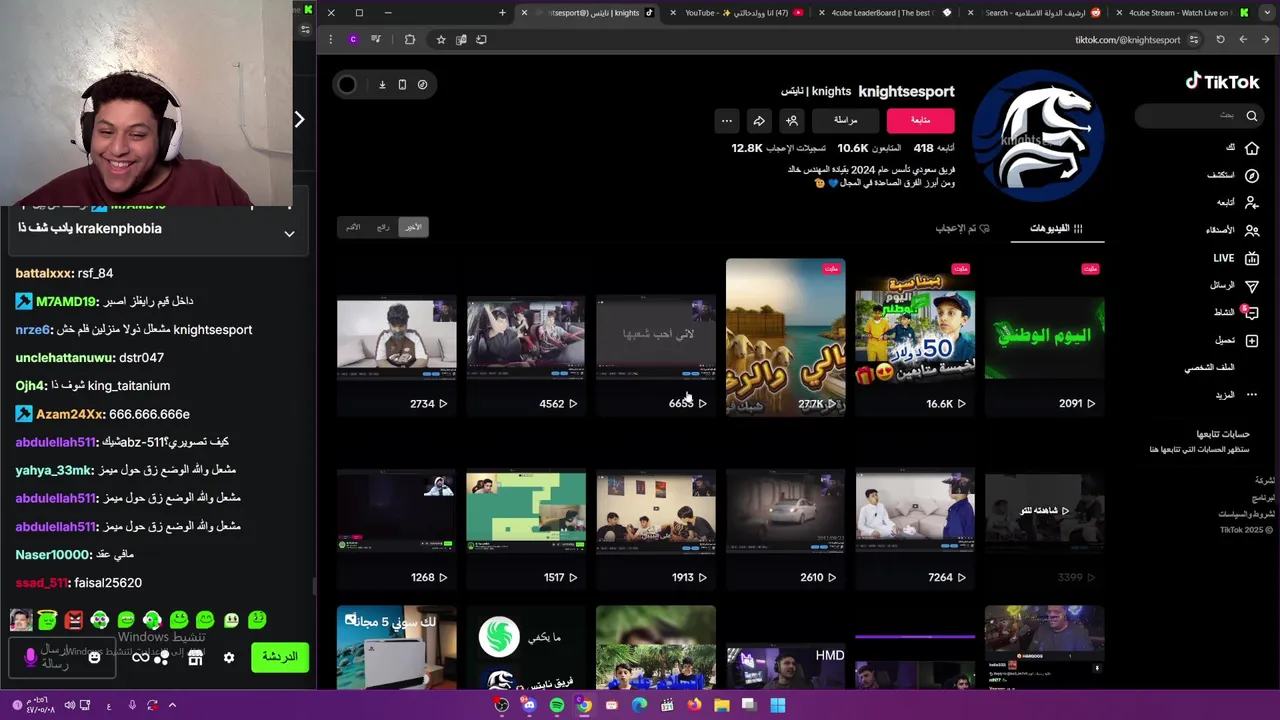Open the browser three-dots menu
This screenshot has height=720, width=1280.
coord(330,40)
